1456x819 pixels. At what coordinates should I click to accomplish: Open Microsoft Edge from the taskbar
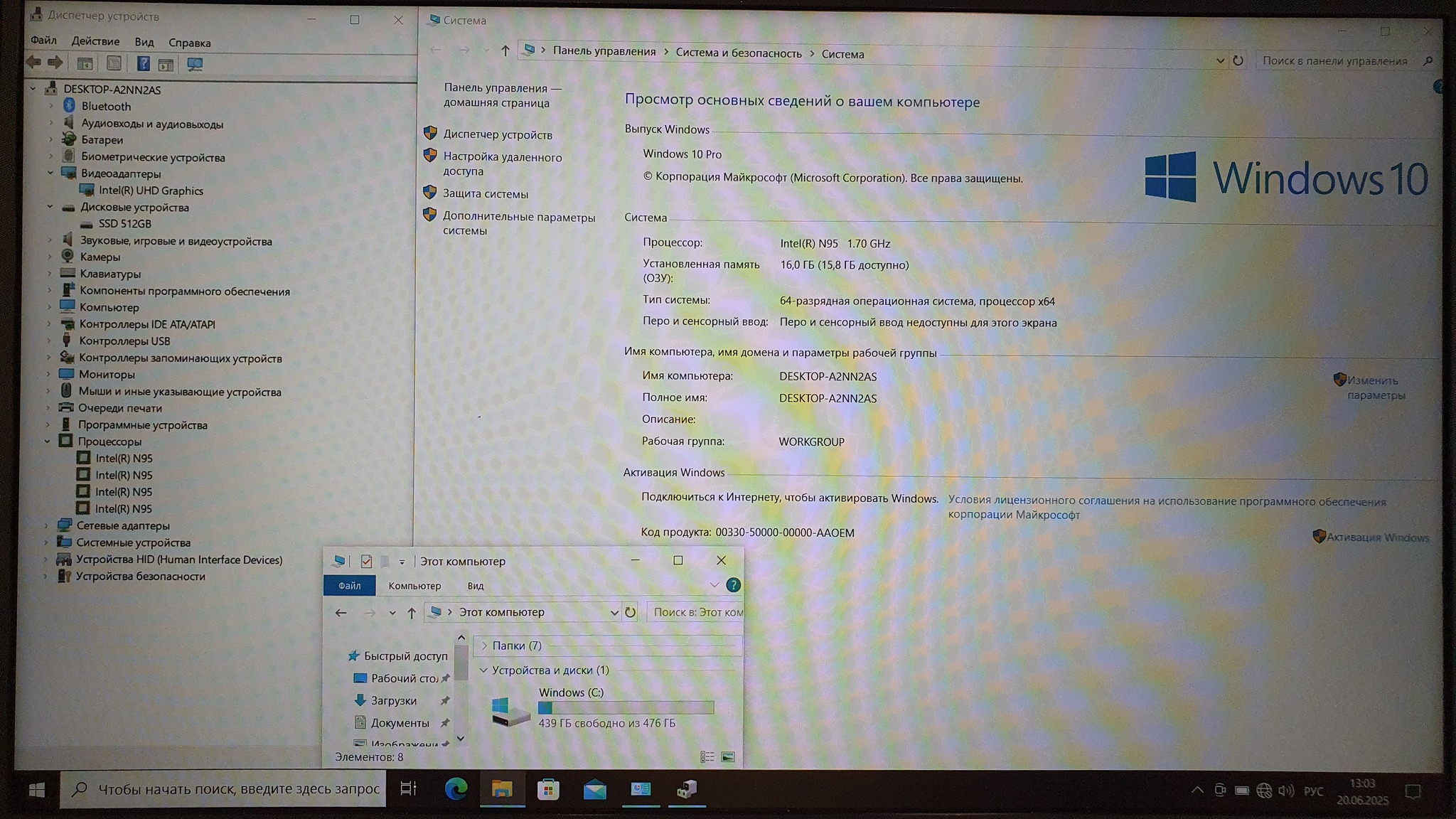pyautogui.click(x=456, y=788)
